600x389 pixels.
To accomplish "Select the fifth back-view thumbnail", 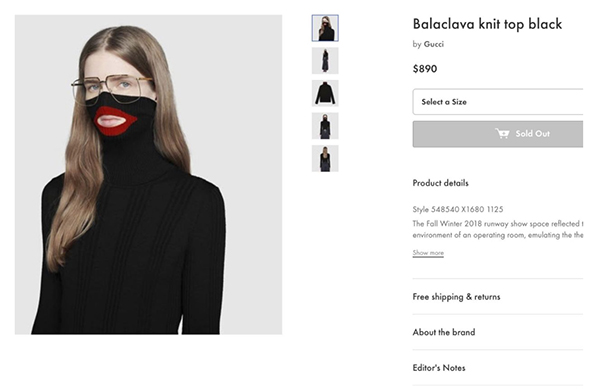I will coord(325,158).
